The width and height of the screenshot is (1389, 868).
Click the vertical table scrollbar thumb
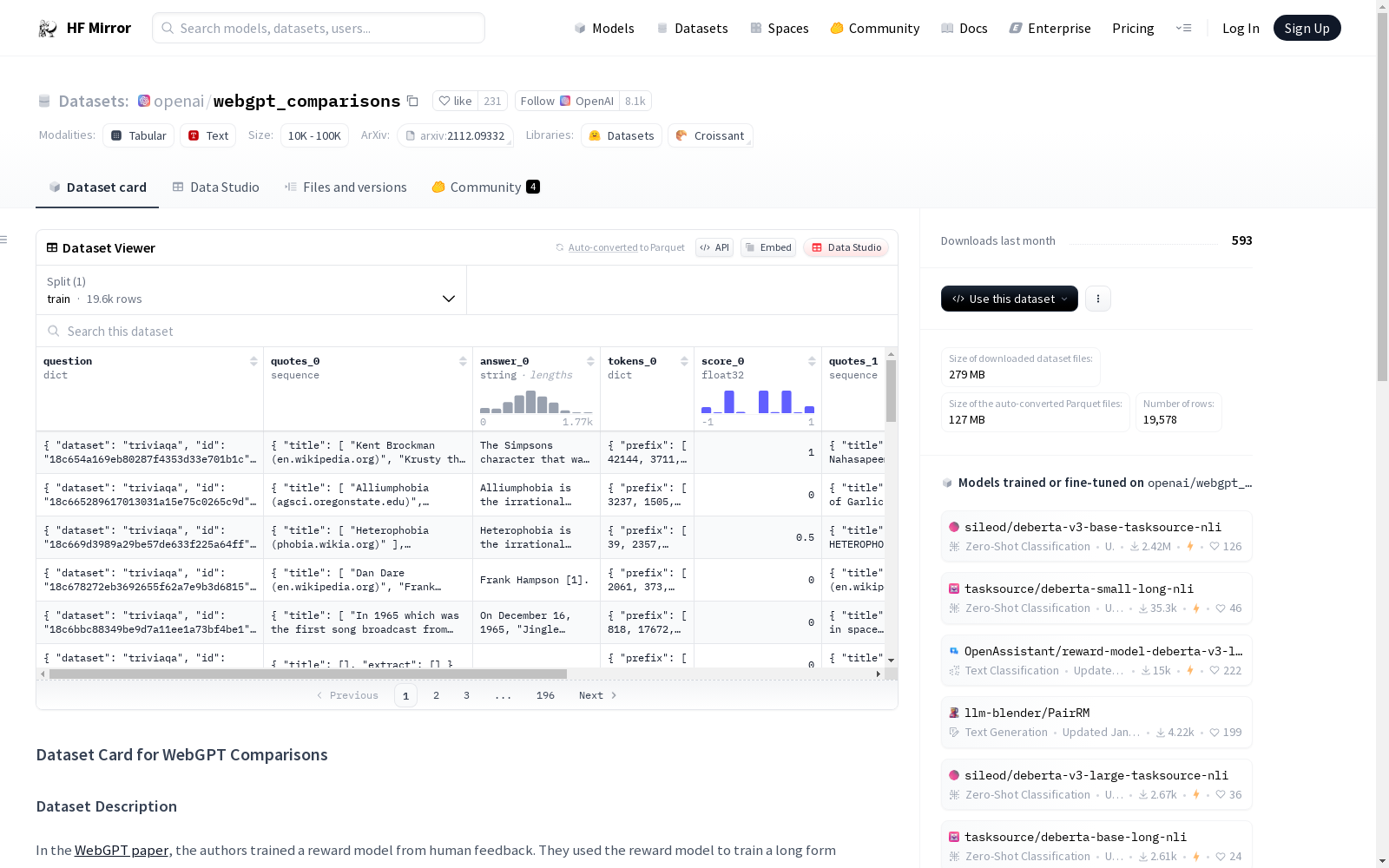(x=891, y=391)
